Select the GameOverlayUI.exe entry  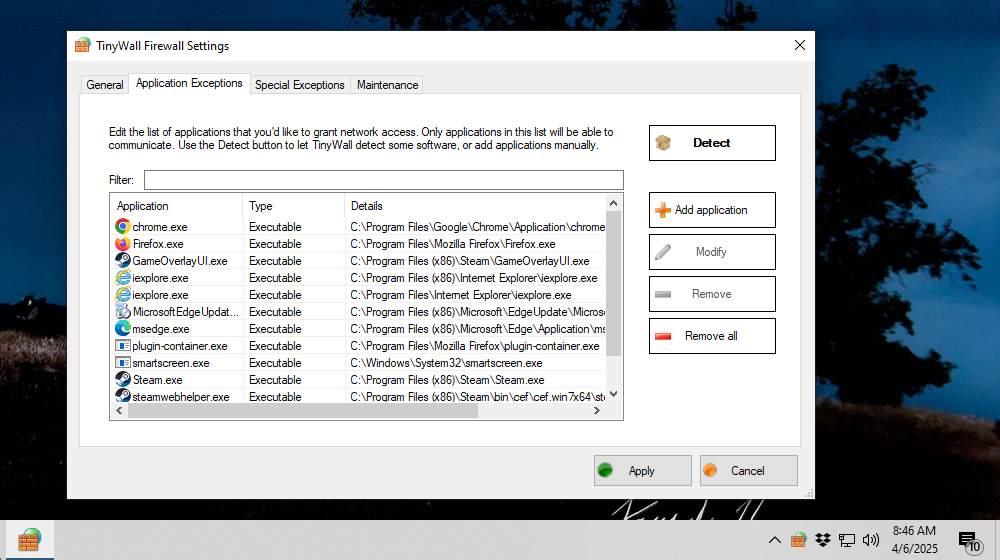click(180, 260)
